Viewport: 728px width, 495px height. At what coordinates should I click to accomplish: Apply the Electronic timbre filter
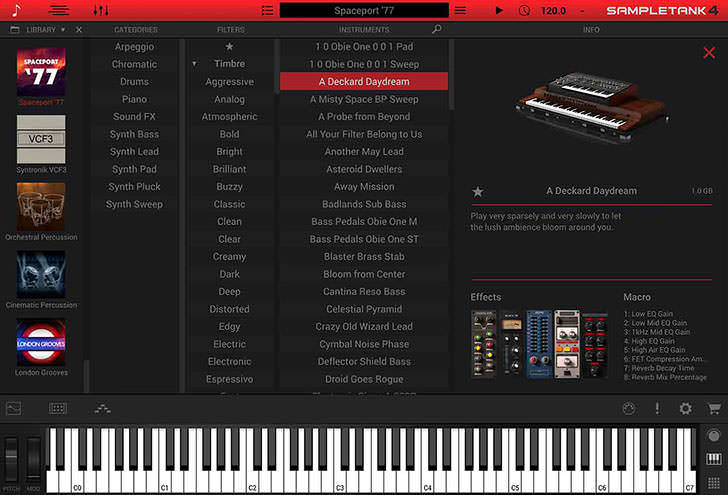coord(229,362)
